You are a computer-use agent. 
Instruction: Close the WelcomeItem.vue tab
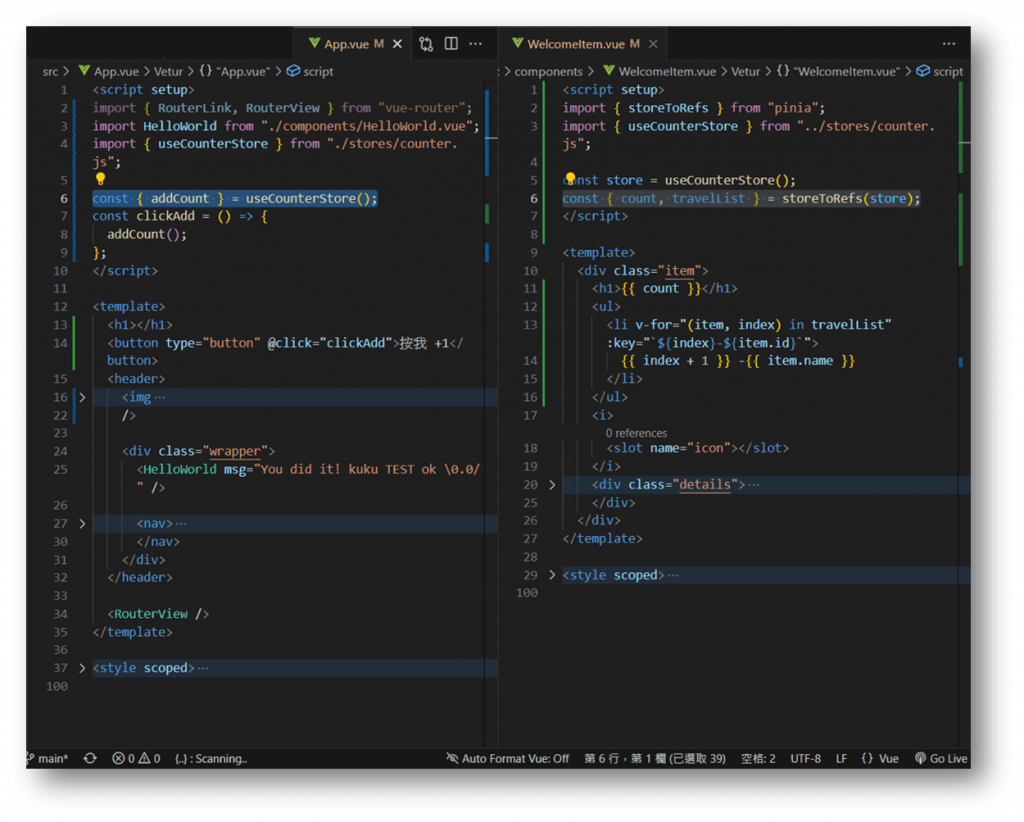[653, 44]
